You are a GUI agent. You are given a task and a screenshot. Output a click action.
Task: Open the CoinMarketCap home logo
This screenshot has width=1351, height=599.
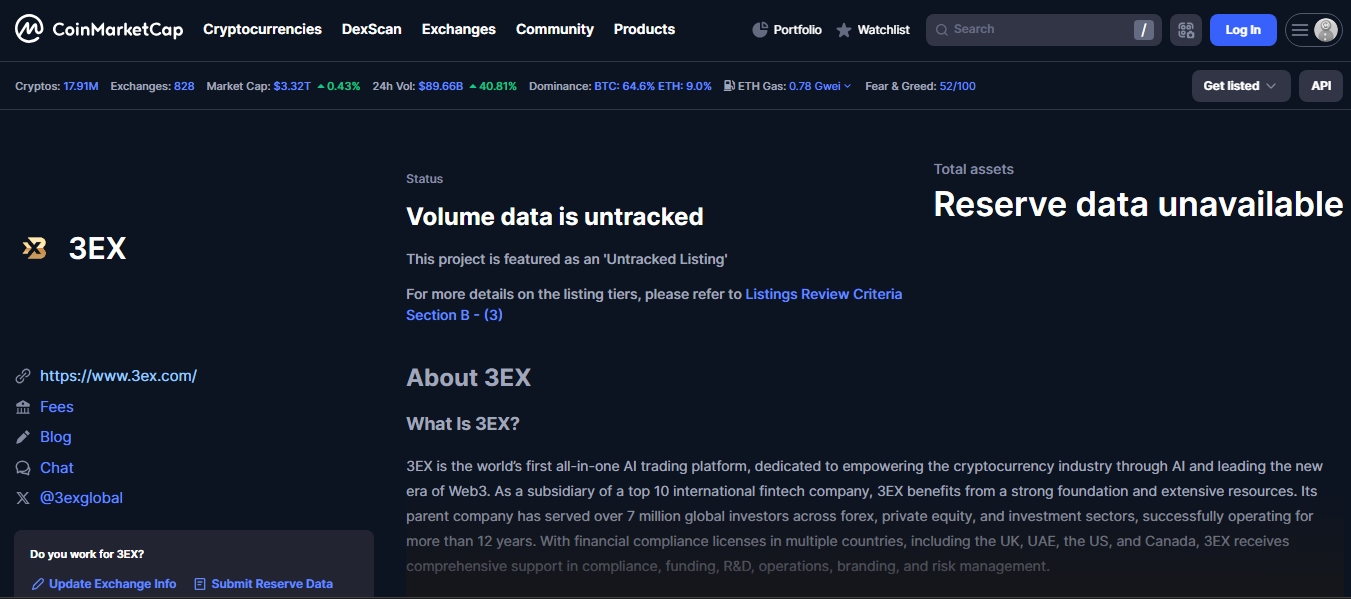click(99, 29)
